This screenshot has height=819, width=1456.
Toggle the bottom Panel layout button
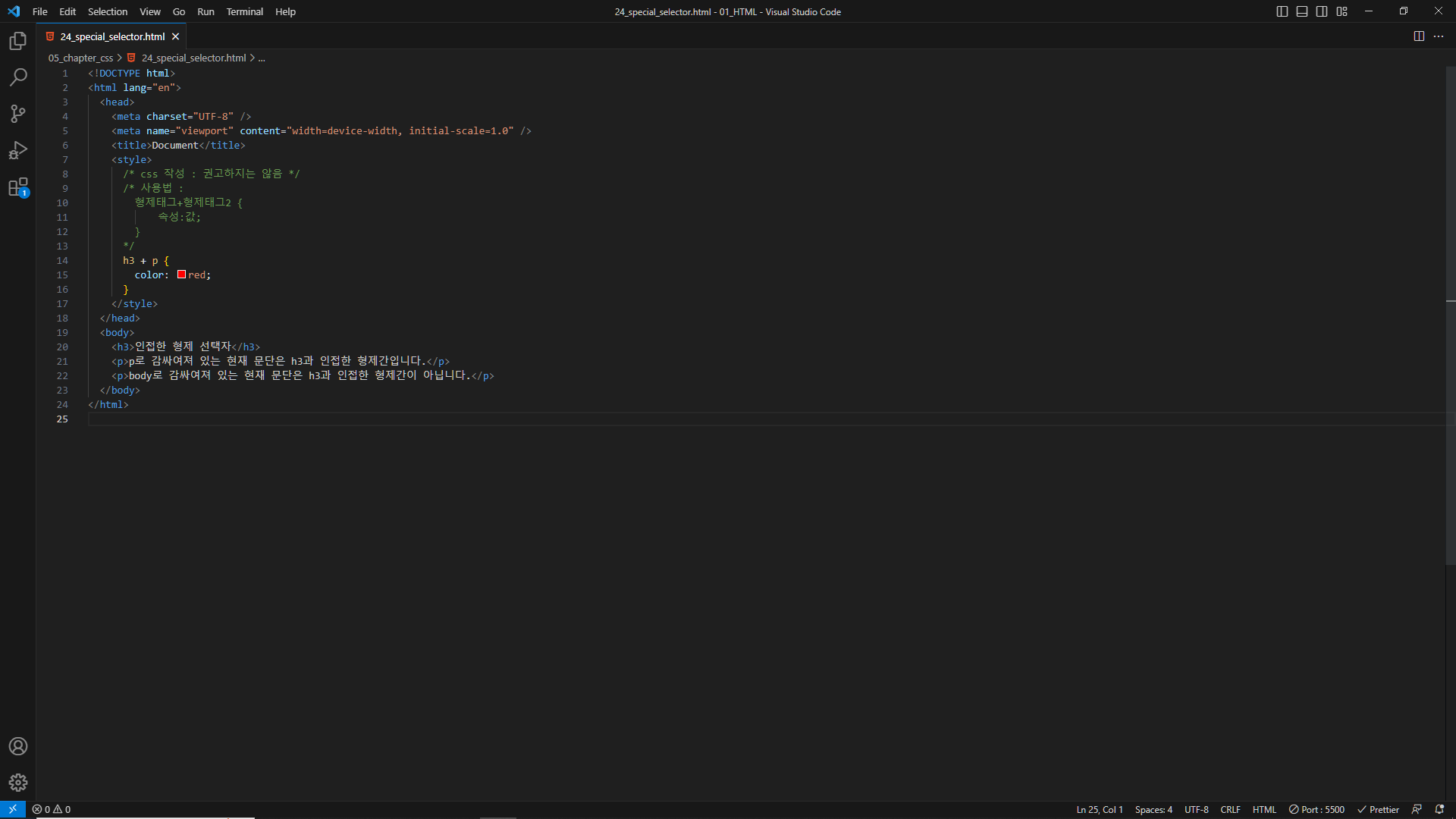(x=1302, y=11)
